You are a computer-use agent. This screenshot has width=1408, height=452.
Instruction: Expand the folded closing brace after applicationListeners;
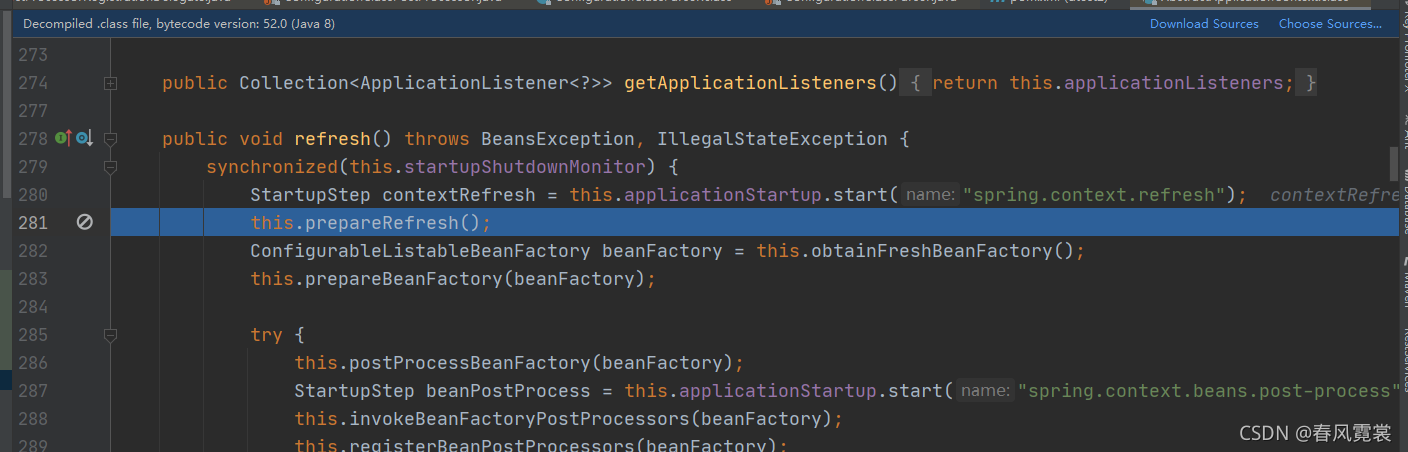(x=1310, y=83)
